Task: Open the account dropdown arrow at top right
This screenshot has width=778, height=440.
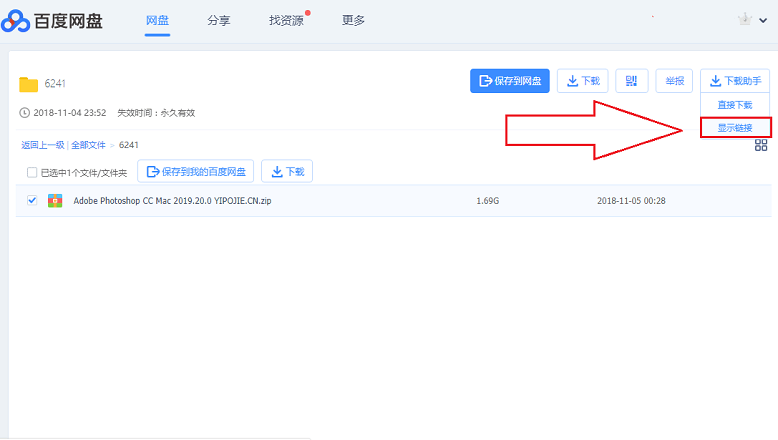Action: 765,21
